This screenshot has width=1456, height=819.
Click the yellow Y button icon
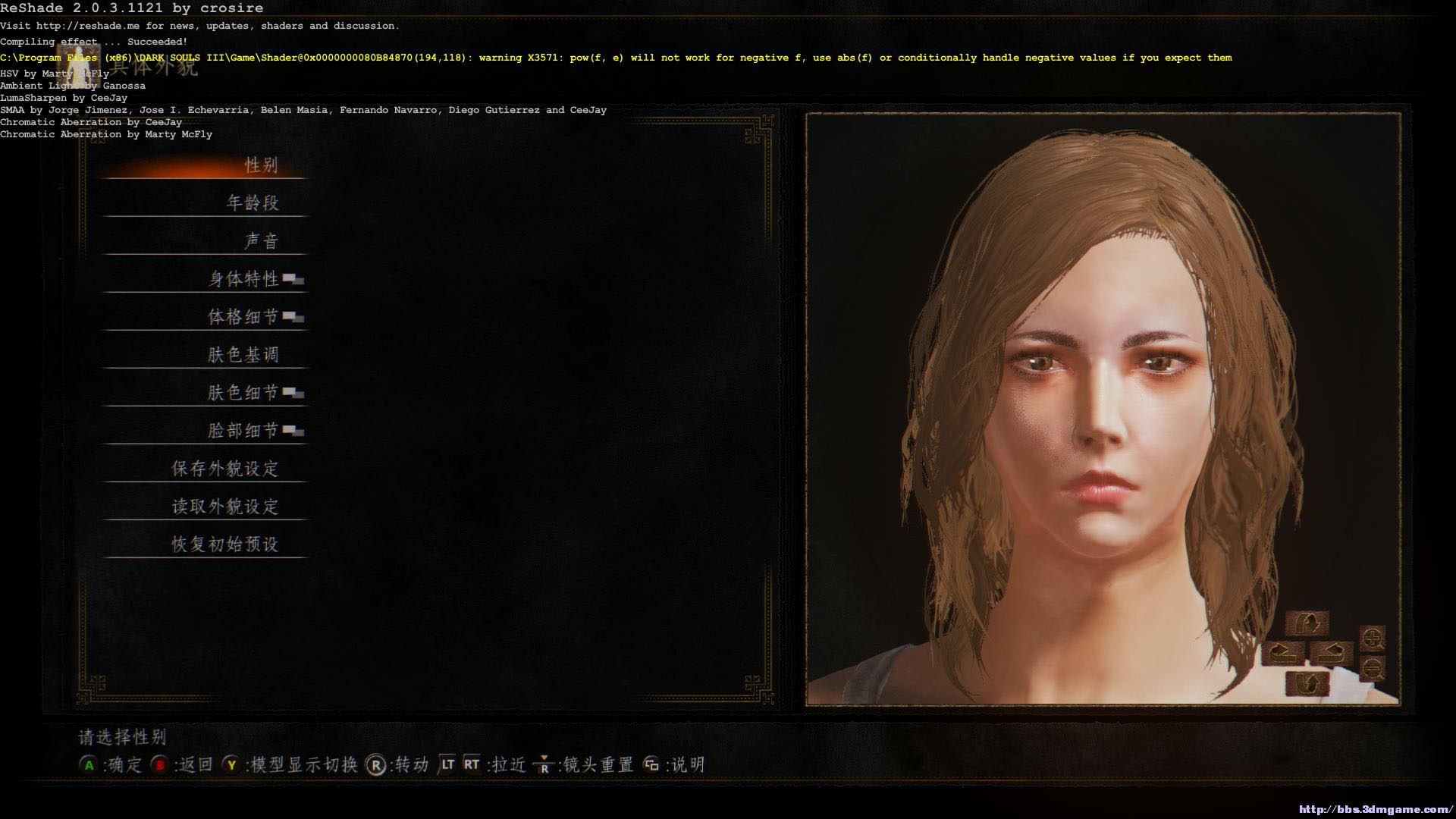tap(231, 764)
